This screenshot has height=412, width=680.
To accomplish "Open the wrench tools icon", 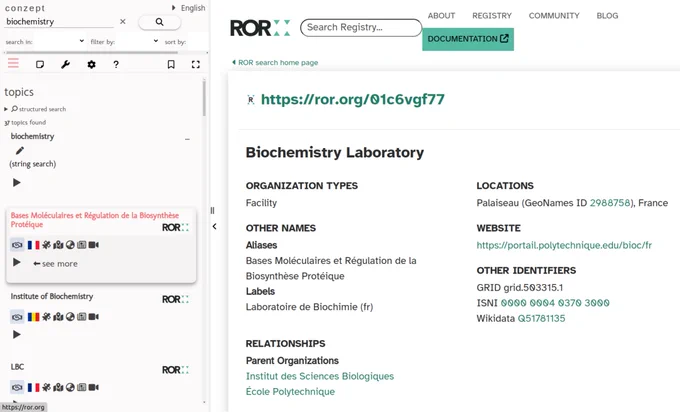I will (65, 64).
